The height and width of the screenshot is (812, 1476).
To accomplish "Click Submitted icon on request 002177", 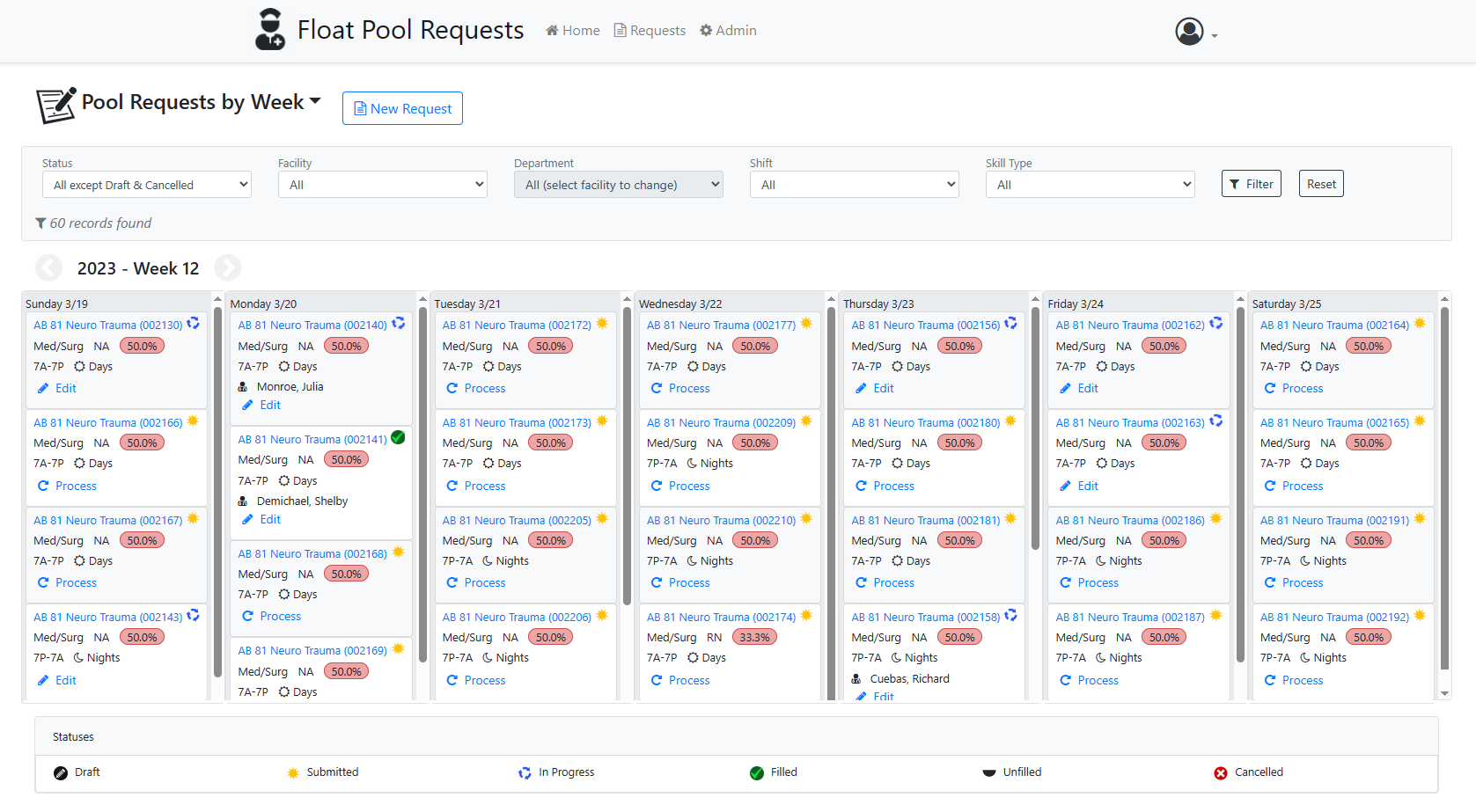I will coord(806,324).
